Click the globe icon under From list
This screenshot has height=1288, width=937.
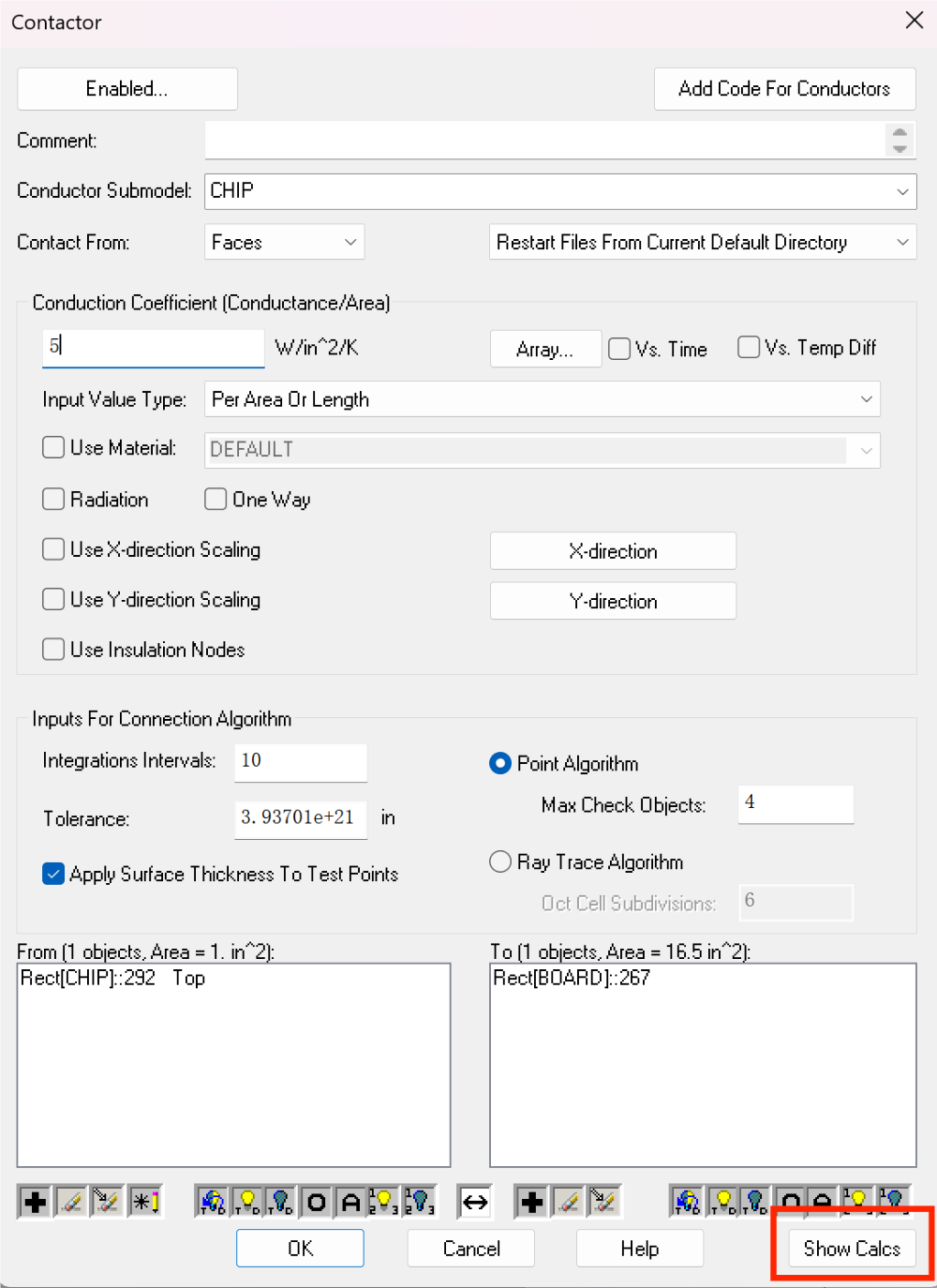pyautogui.click(x=213, y=1202)
